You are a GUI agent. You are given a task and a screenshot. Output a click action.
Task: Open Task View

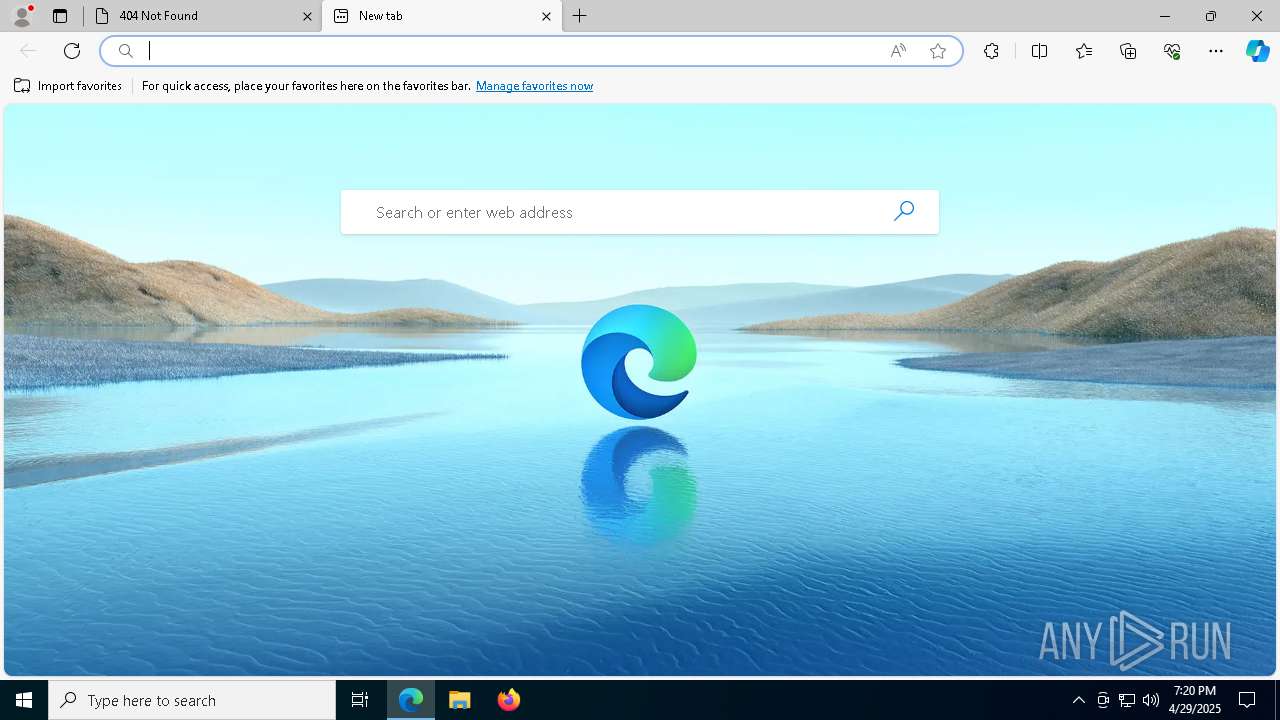pyautogui.click(x=360, y=700)
